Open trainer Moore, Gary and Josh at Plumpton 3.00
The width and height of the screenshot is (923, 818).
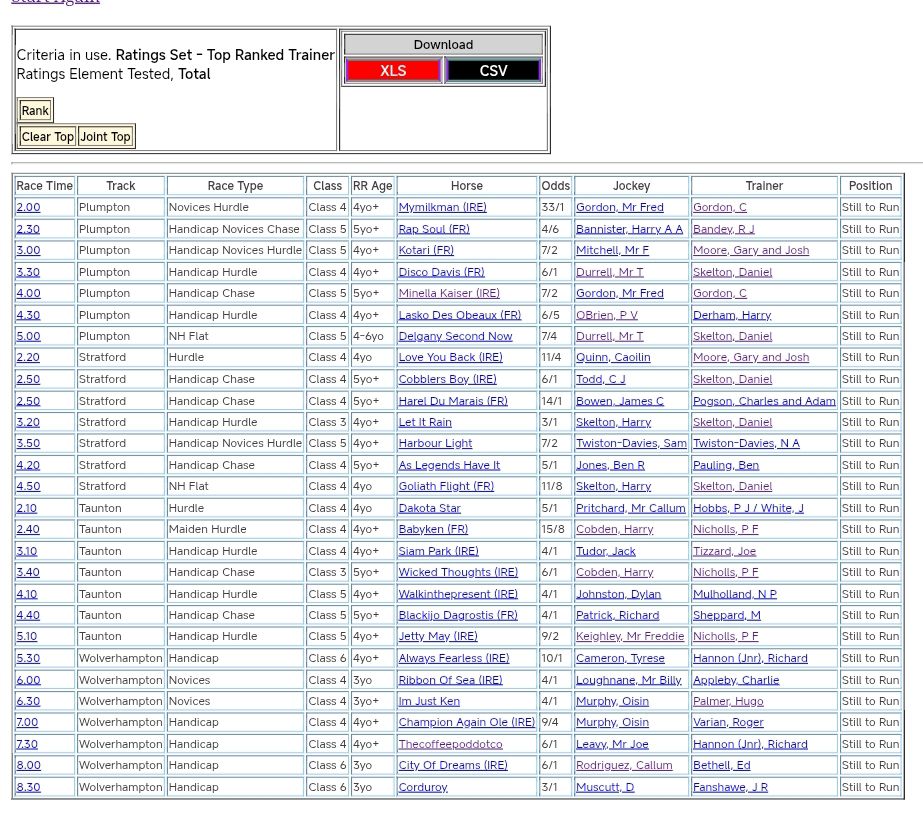750,251
